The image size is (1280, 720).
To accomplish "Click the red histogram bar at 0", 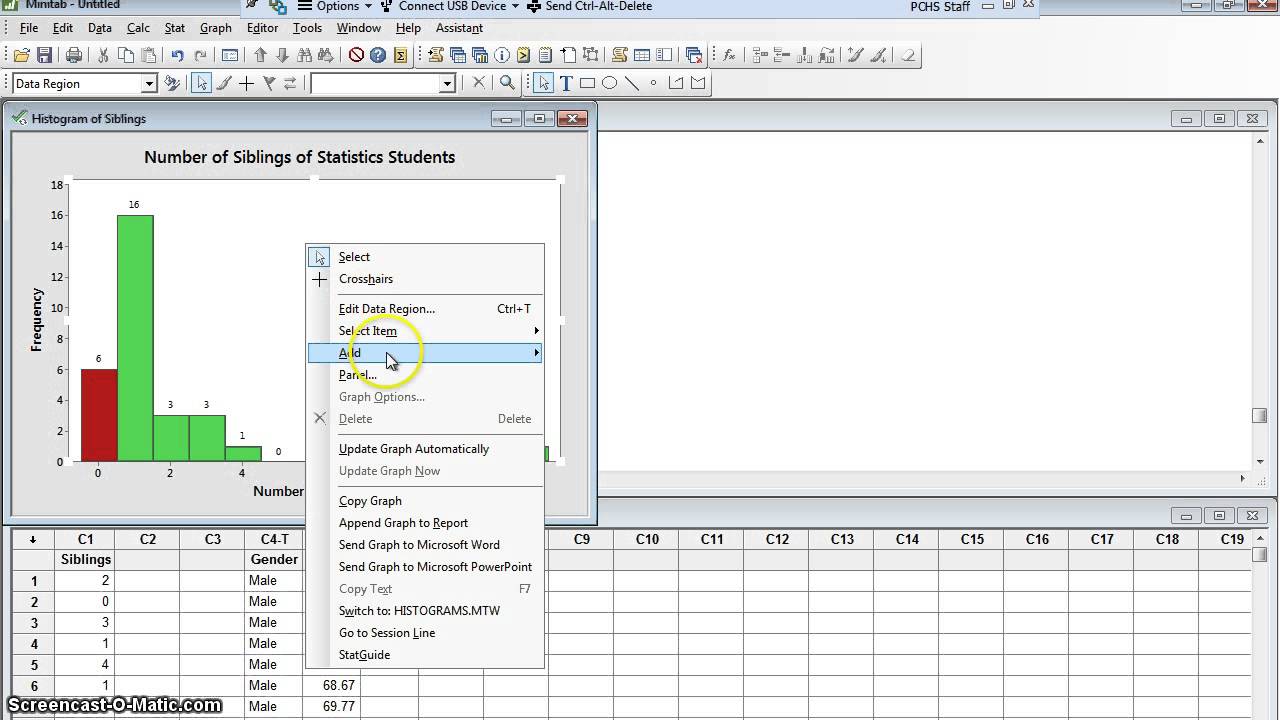I will pyautogui.click(x=99, y=415).
